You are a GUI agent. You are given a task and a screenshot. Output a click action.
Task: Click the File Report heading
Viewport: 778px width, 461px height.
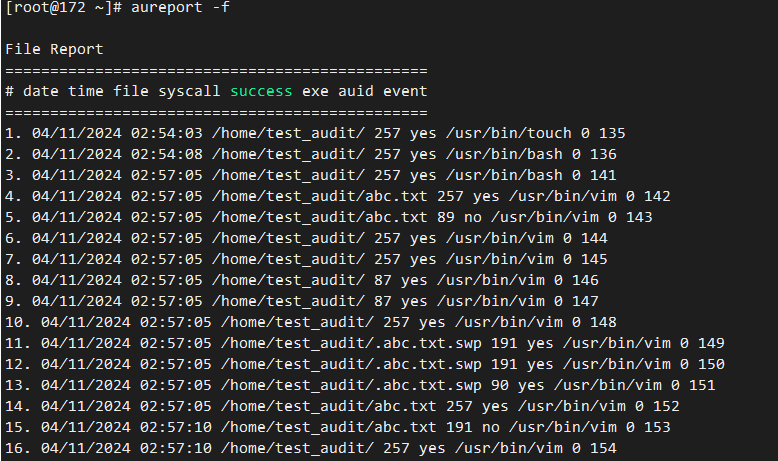pos(54,49)
